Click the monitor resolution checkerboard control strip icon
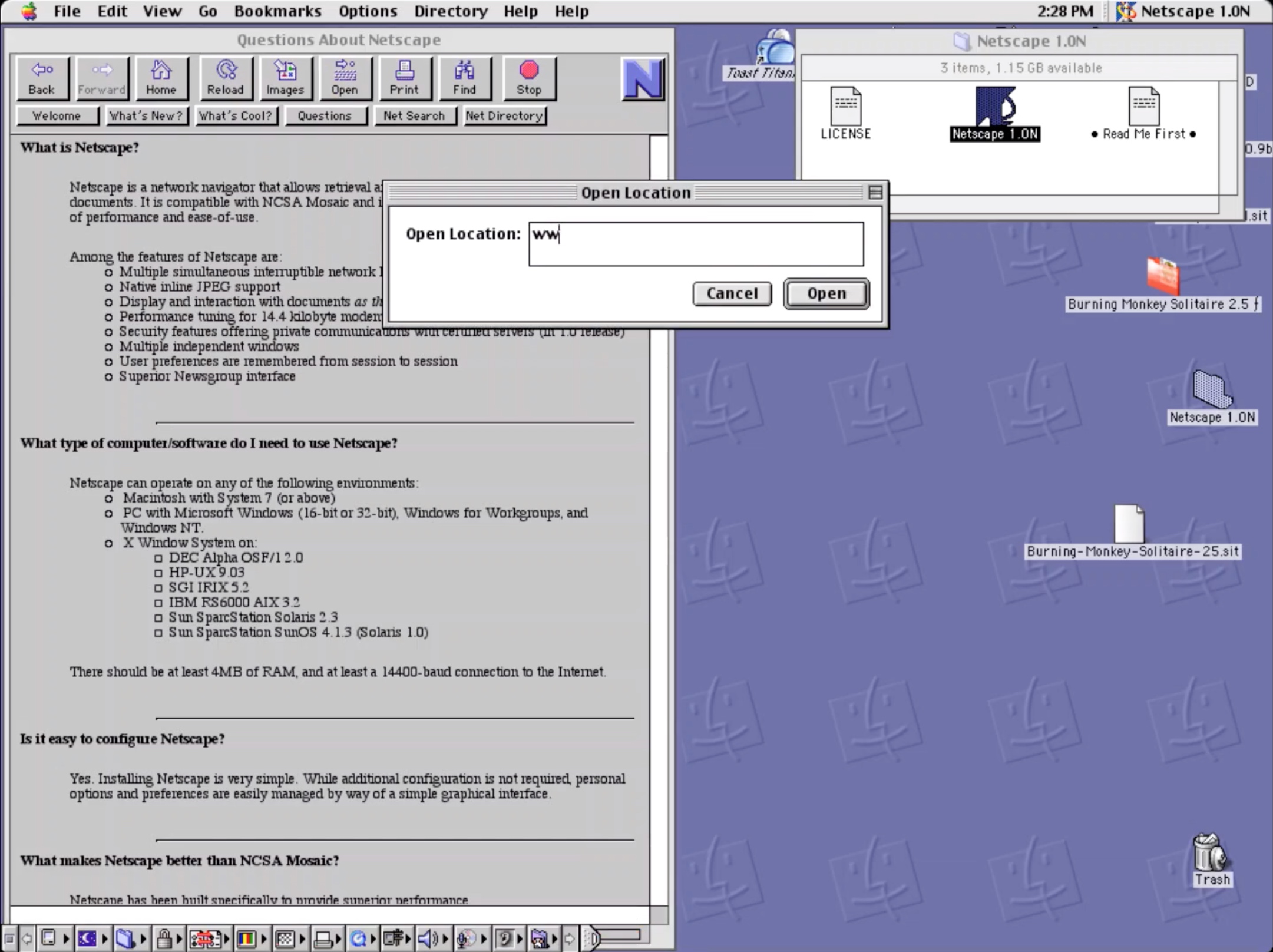Image resolution: width=1273 pixels, height=952 pixels. pos(285,938)
